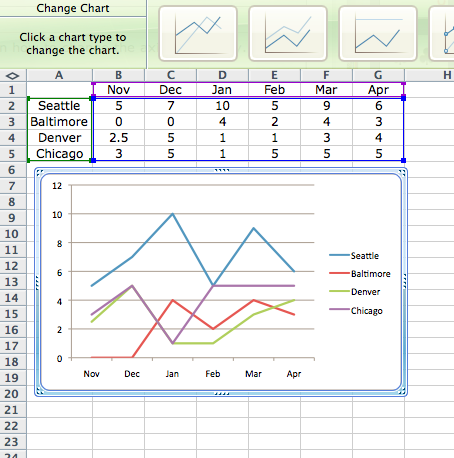This screenshot has height=458, width=454.
Task: Click the chart's right-edge resize handle
Action: (405, 281)
